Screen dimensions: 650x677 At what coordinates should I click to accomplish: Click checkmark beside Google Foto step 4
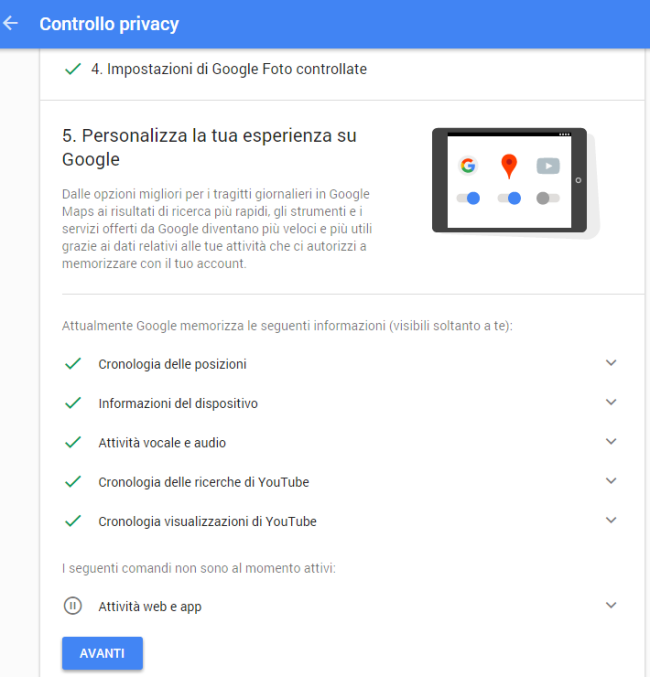(x=72, y=69)
